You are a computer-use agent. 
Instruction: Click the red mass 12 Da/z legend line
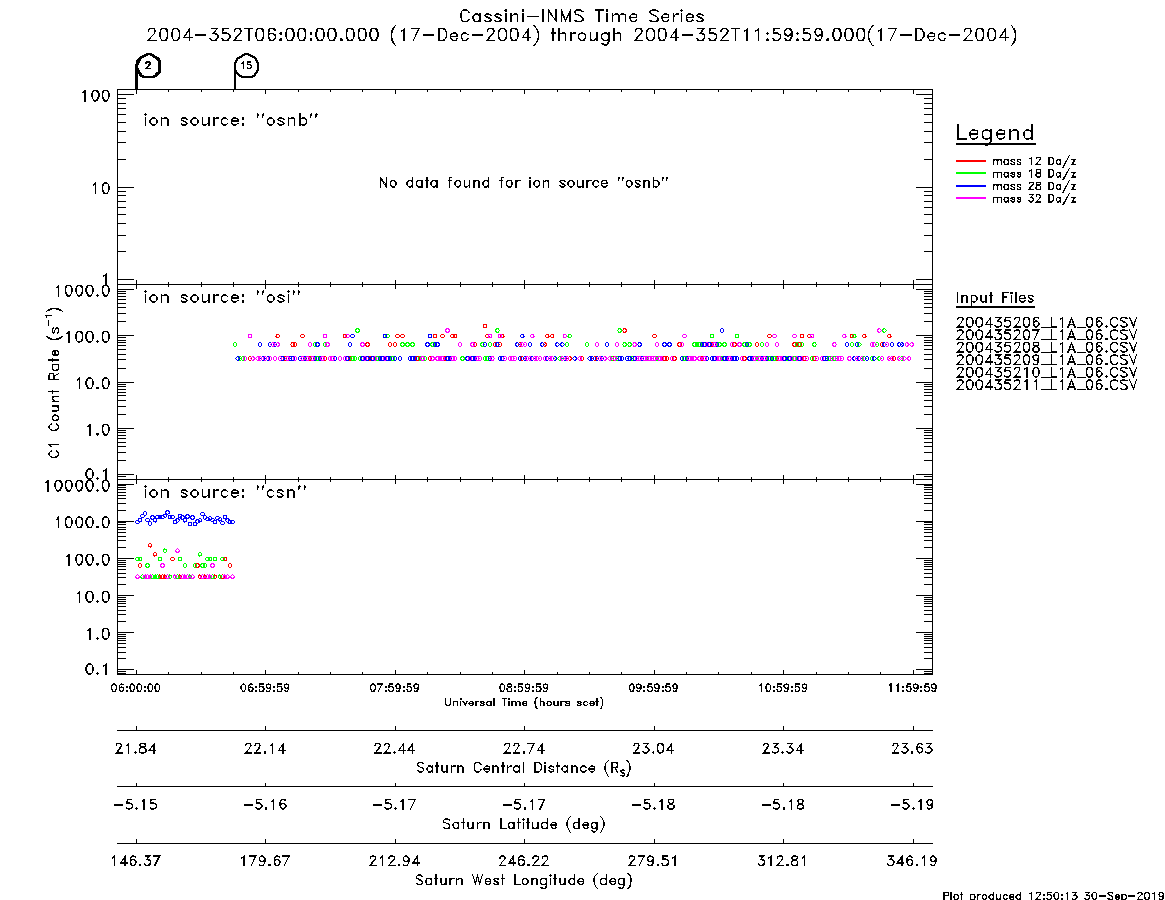(x=970, y=161)
